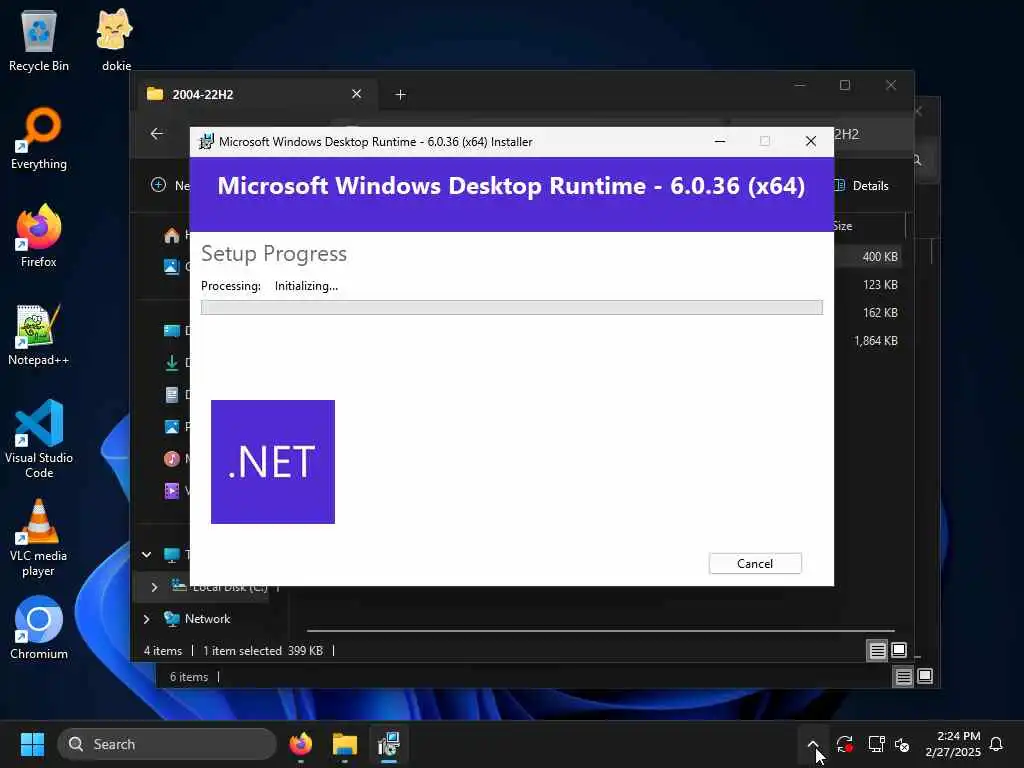Select the file sized 123 KB

(x=880, y=285)
